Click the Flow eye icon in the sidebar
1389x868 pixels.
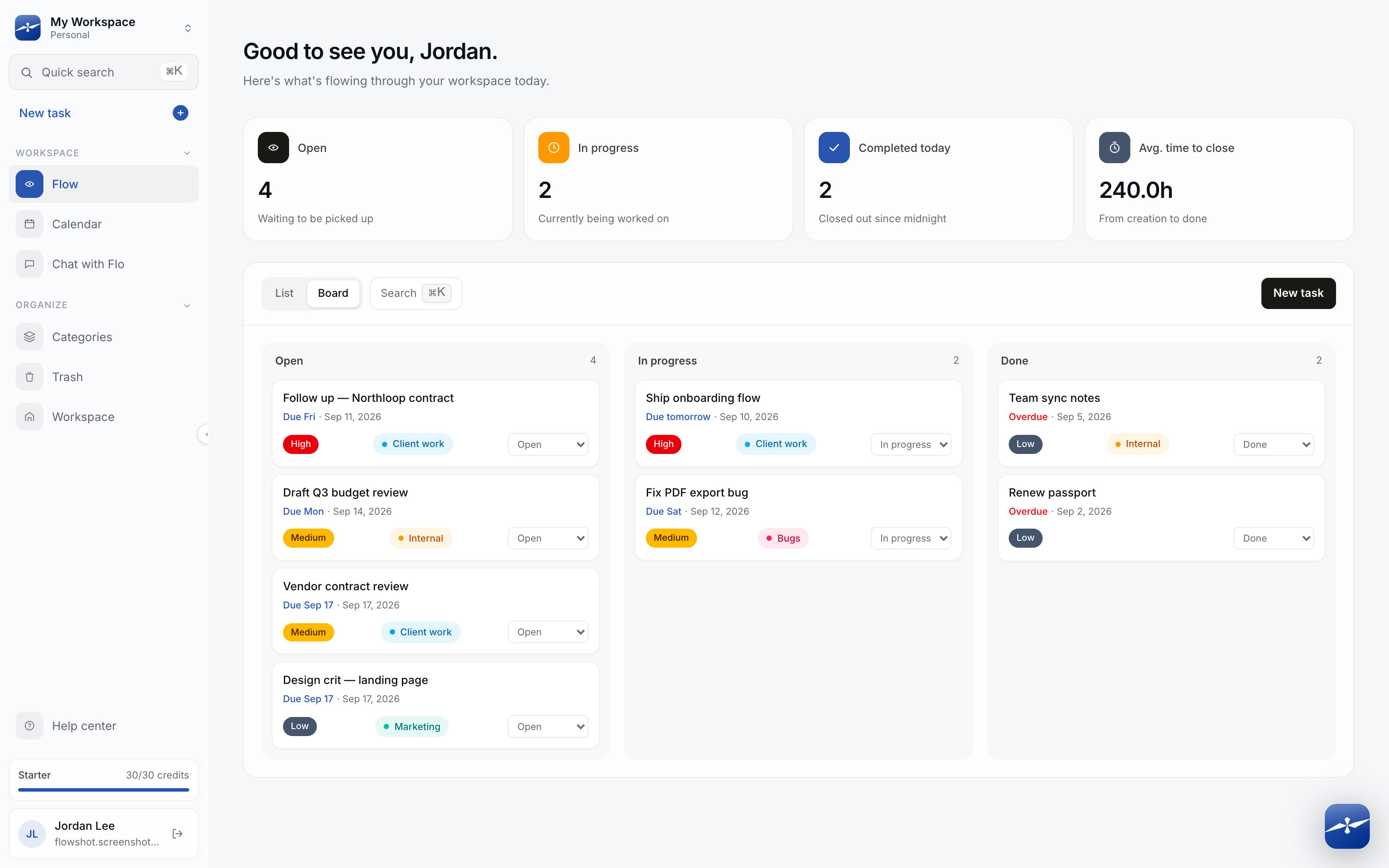29,184
